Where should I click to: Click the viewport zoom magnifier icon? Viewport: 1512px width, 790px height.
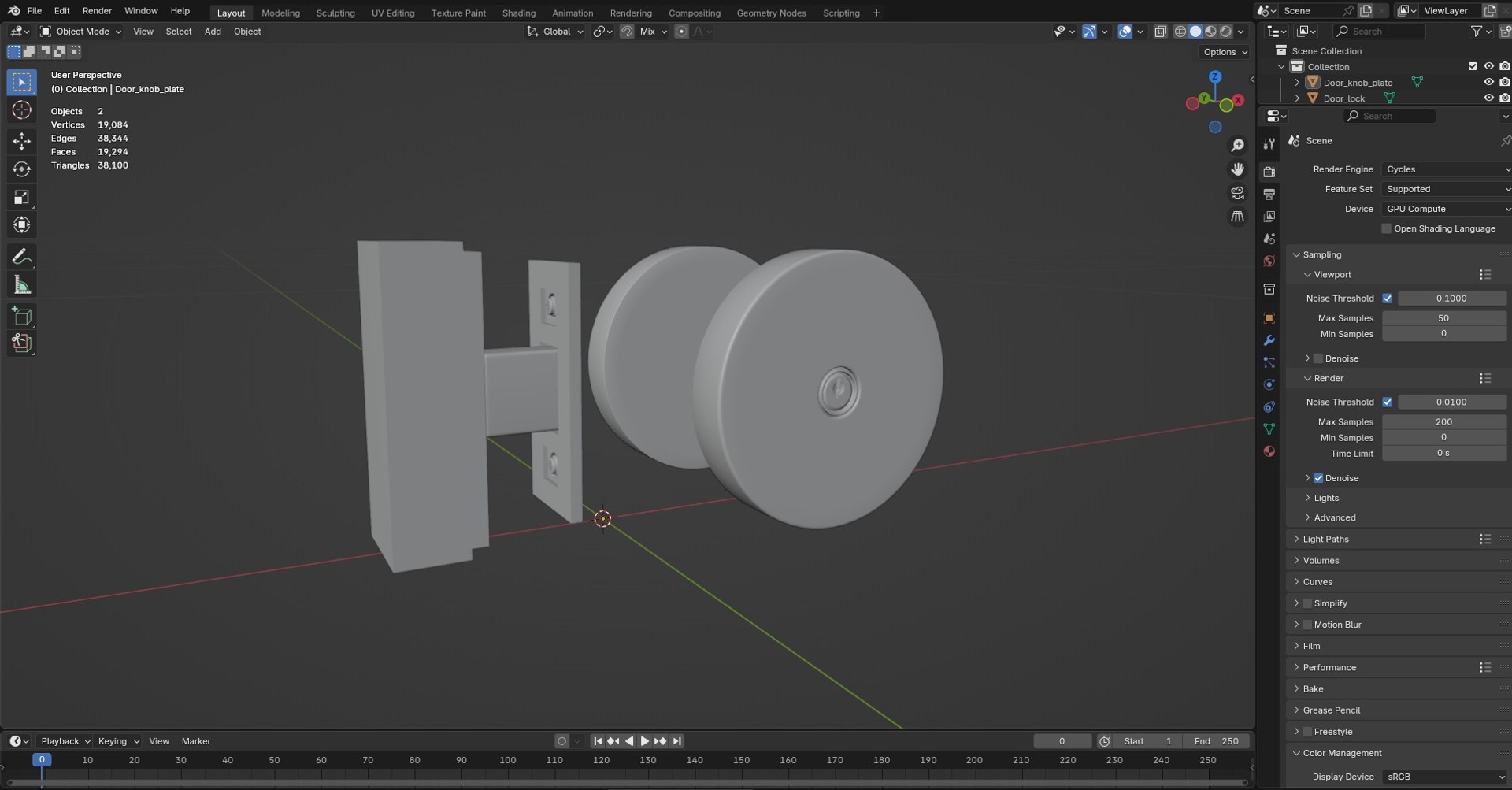[1238, 146]
